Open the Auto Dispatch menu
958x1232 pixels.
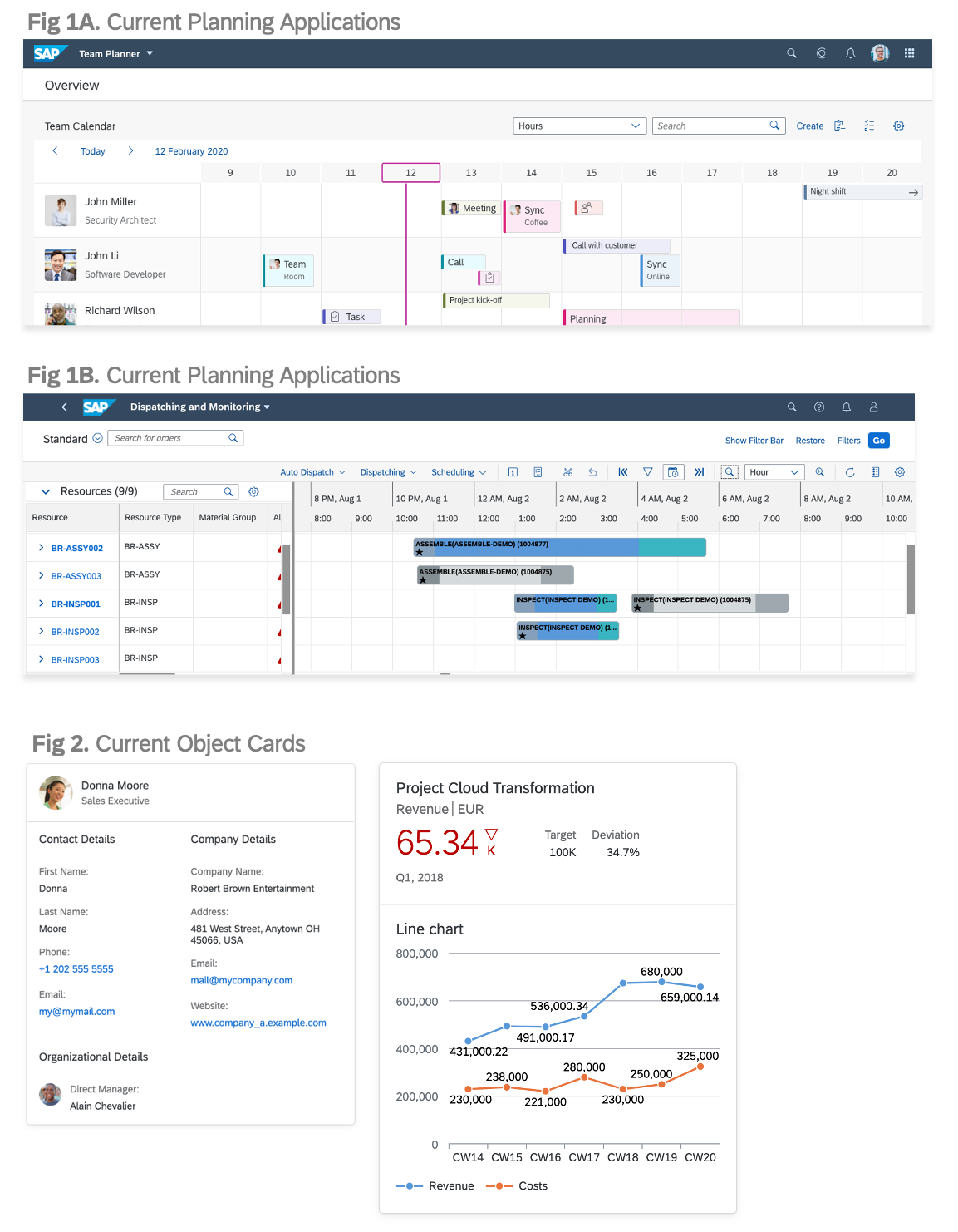tap(312, 471)
